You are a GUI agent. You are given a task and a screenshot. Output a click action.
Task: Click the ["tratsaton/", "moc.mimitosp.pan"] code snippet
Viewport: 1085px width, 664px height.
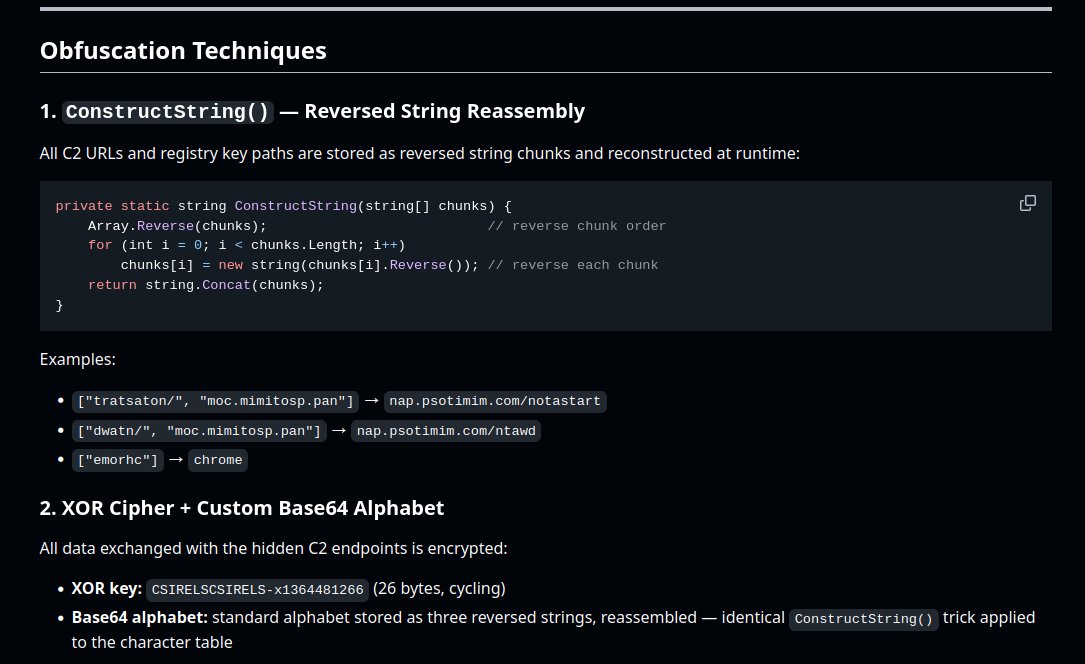click(215, 401)
